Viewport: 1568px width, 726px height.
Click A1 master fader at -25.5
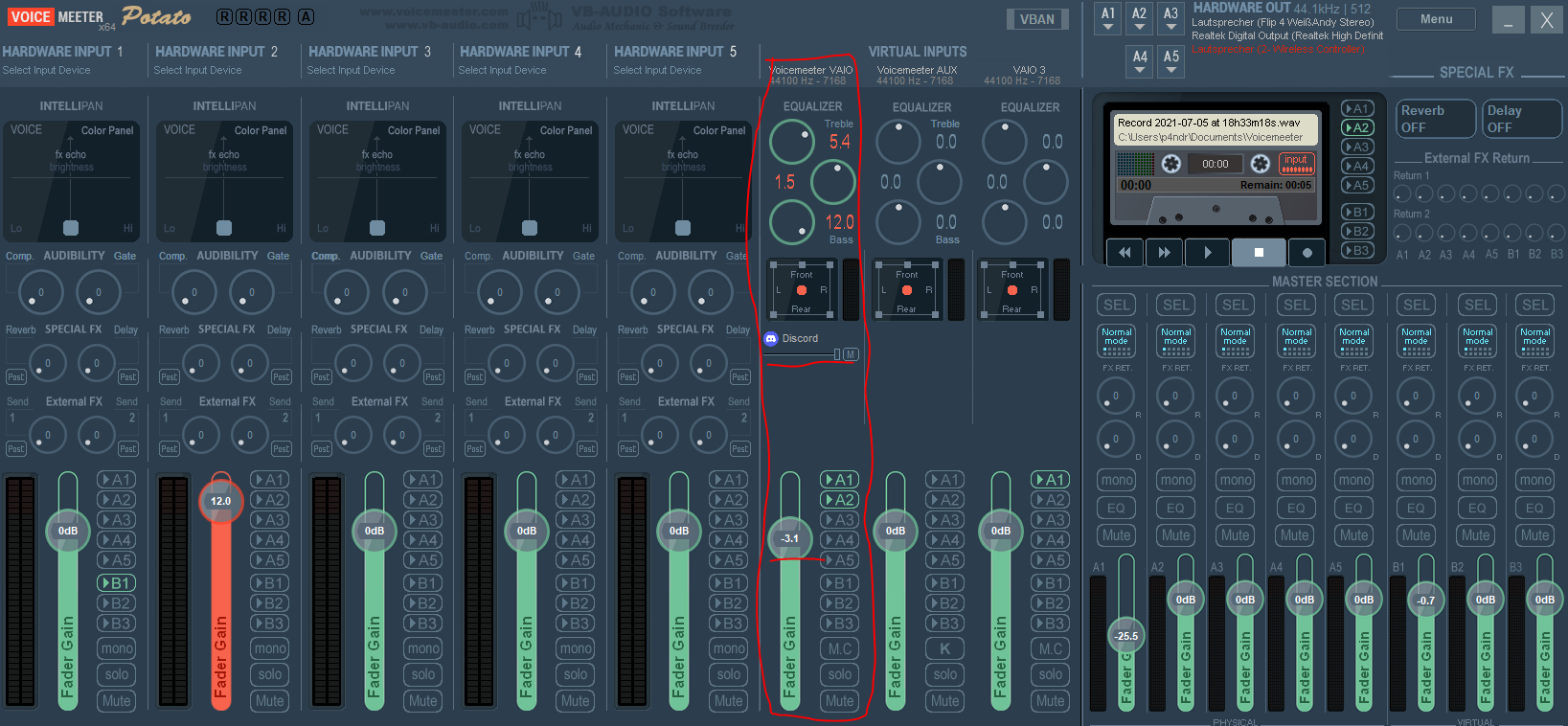point(1125,636)
